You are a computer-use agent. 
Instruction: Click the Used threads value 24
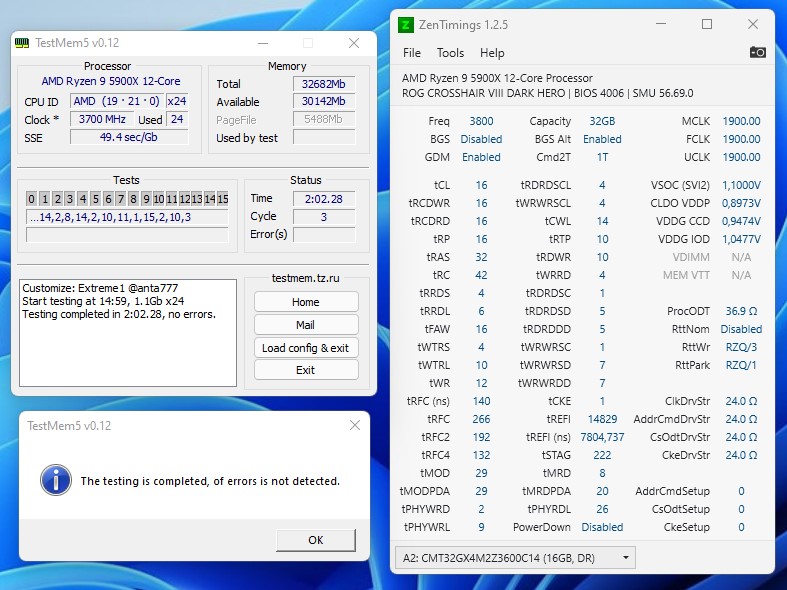177,119
